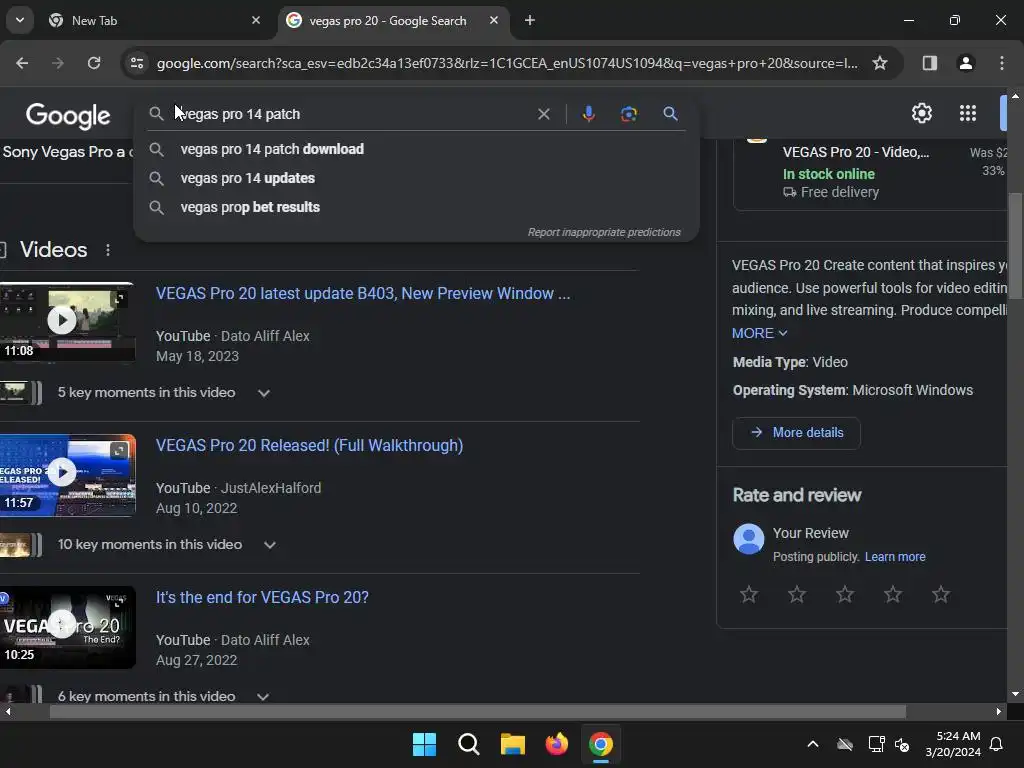Click the browser forward arrow
Viewport: 1024px width, 768px height.
pyautogui.click(x=58, y=63)
